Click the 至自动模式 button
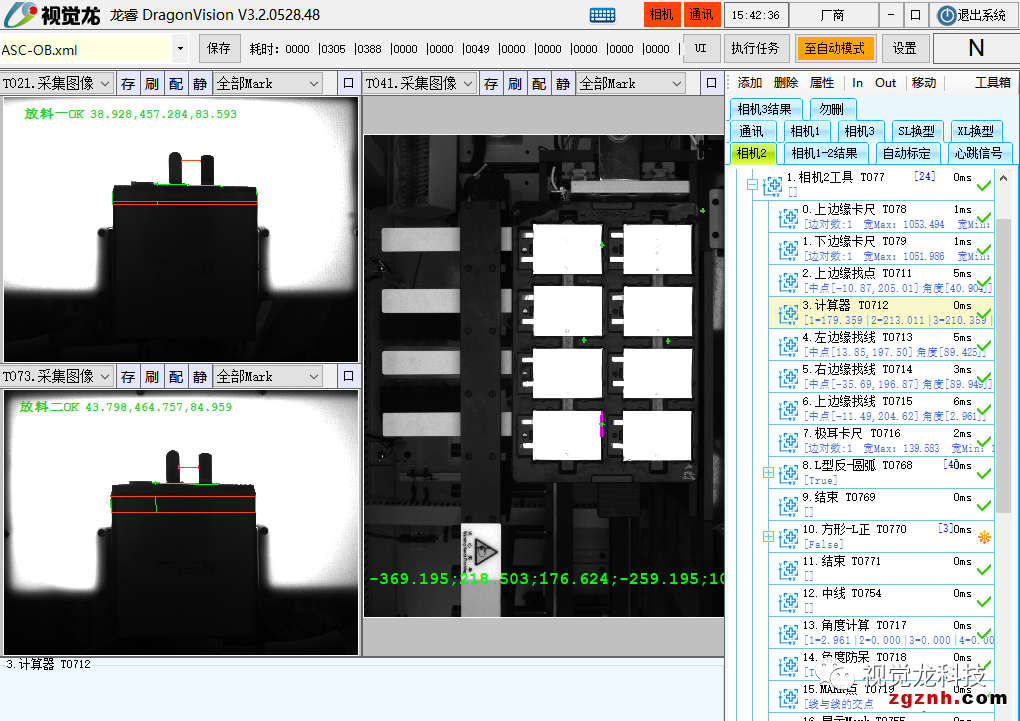1020x721 pixels. [835, 48]
